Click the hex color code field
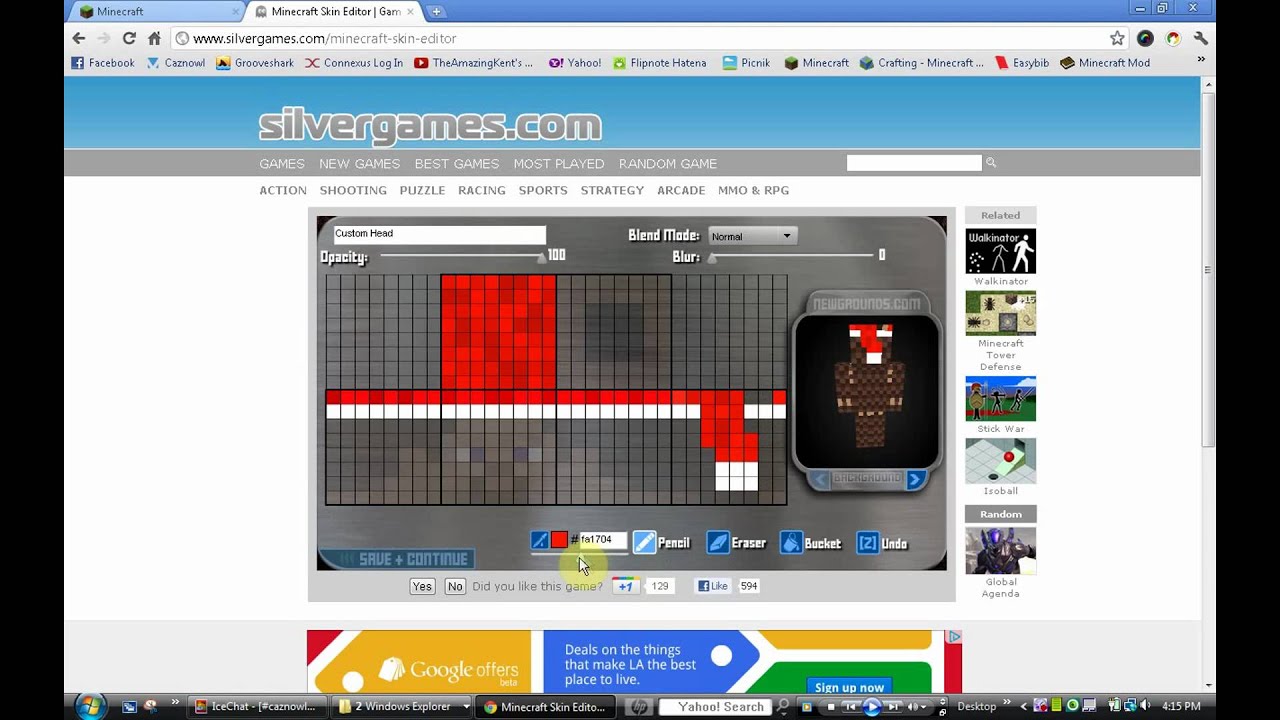 coord(602,540)
